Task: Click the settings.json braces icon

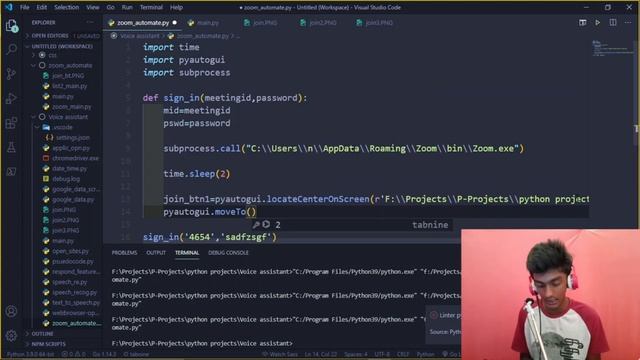Action: coord(49,138)
